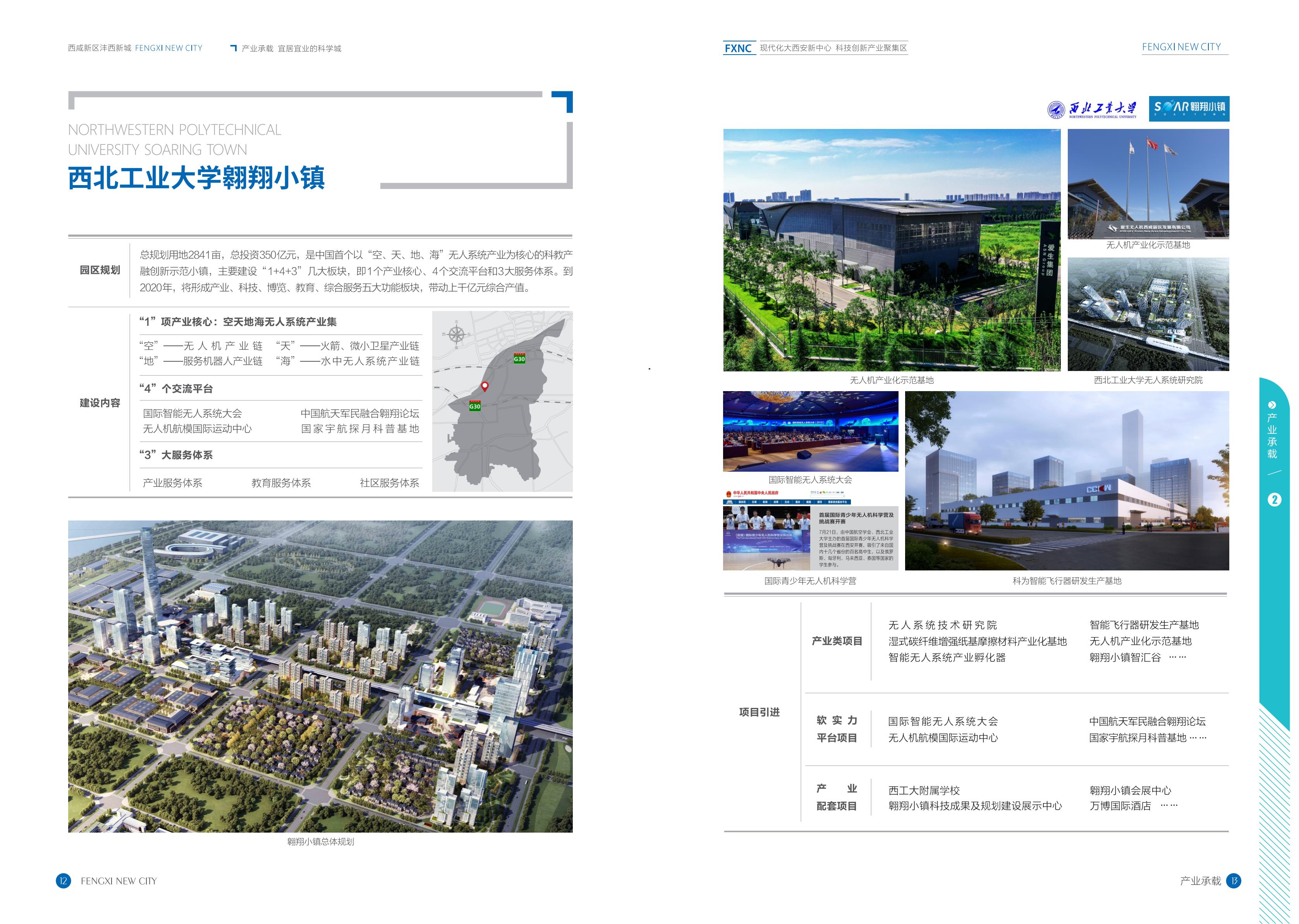Click 翱翔小镇智汇谷
The width and height of the screenshot is (1299, 924).
tap(1125, 658)
